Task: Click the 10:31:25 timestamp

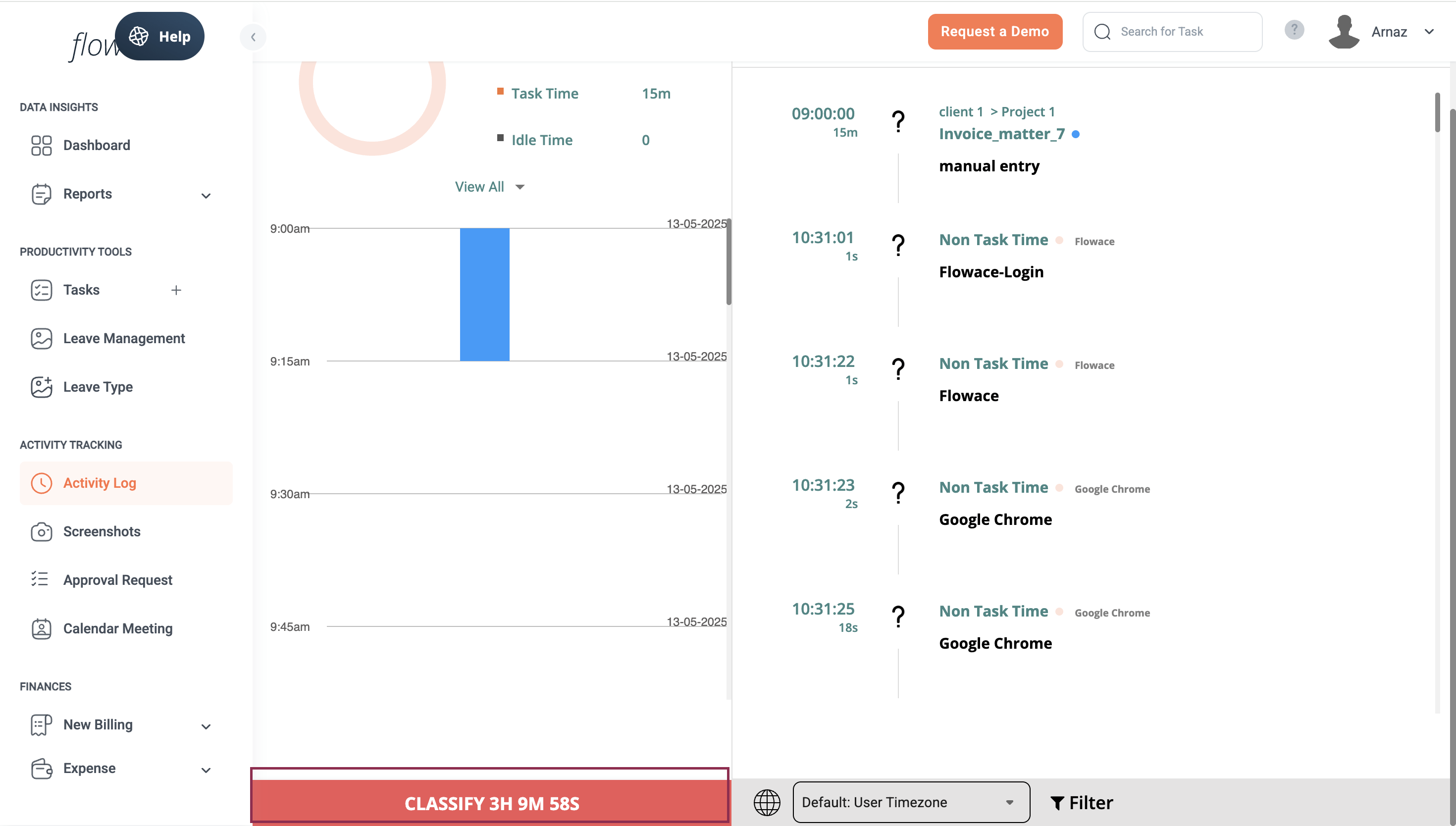Action: tap(823, 609)
